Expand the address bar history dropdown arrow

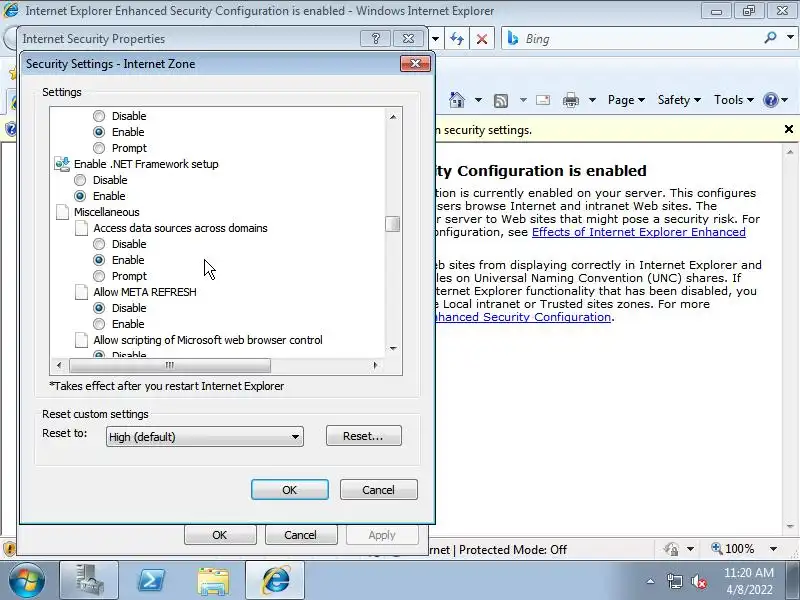(x=435, y=39)
